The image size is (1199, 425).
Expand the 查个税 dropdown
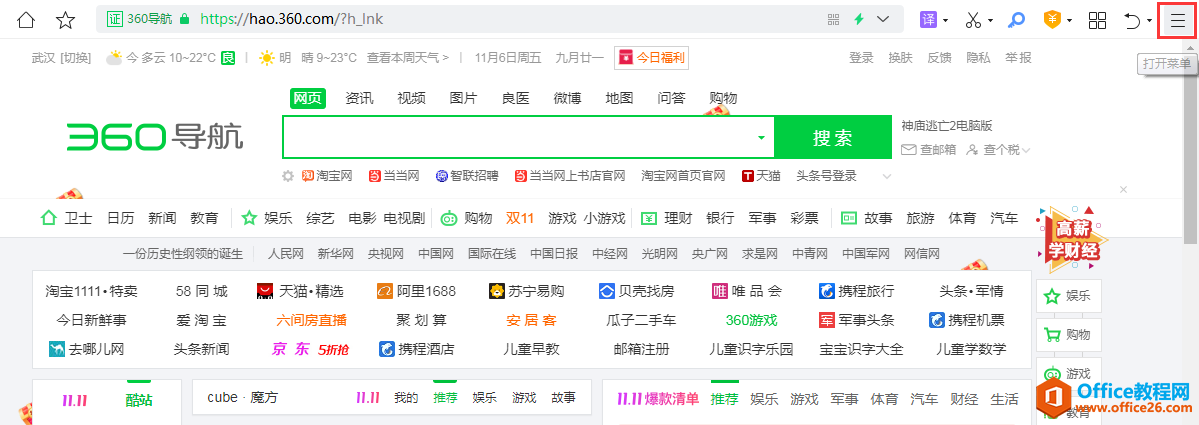tap(1024, 151)
